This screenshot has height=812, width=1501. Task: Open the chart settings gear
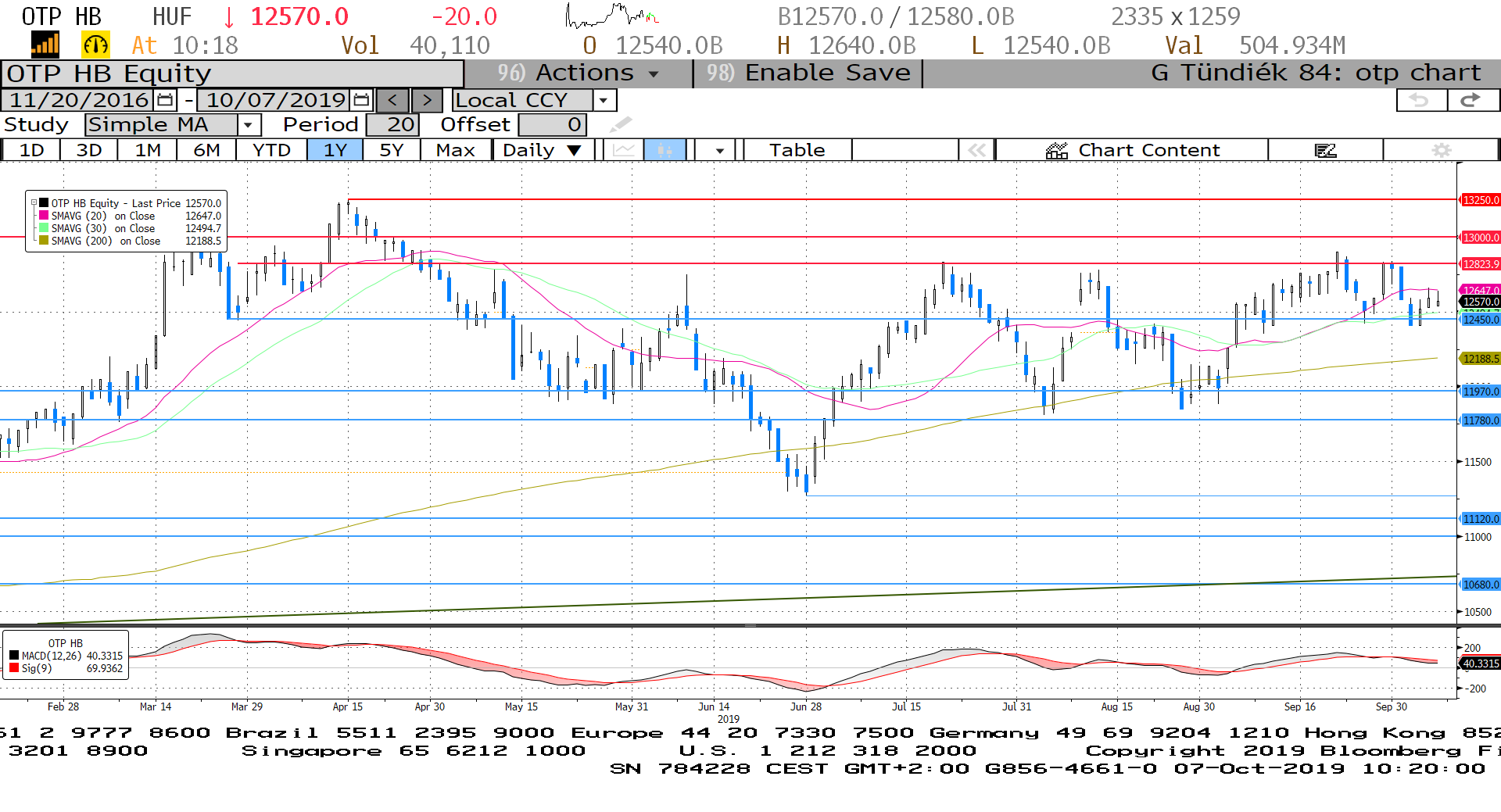(x=1441, y=150)
